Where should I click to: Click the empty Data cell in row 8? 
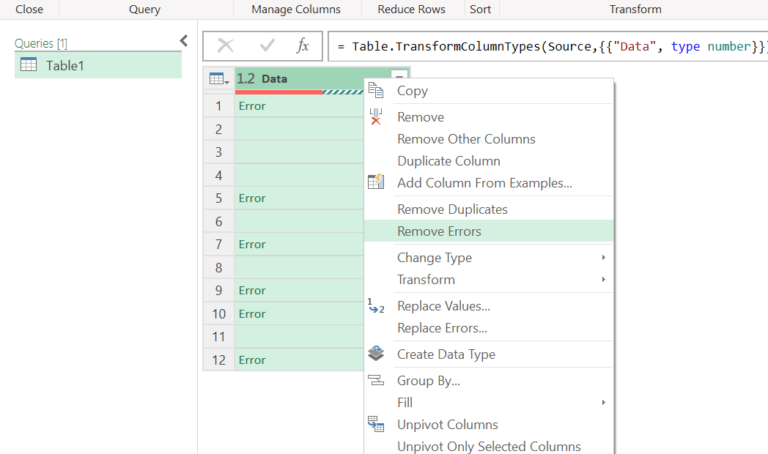click(x=299, y=267)
